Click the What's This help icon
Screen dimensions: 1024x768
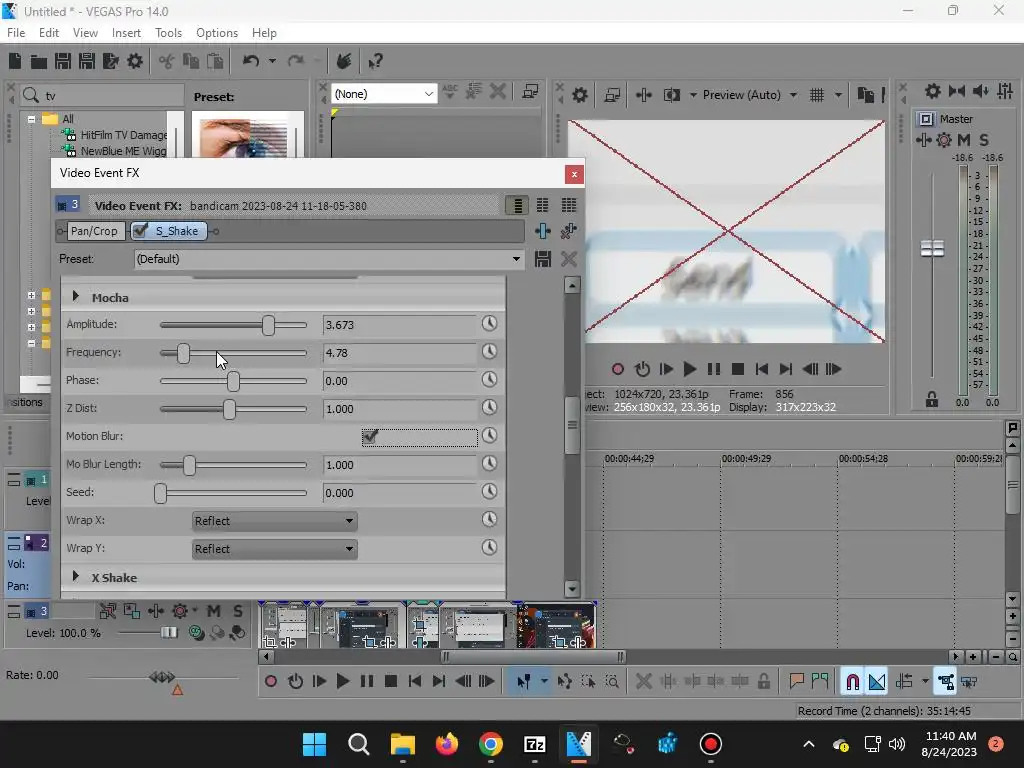pos(375,61)
